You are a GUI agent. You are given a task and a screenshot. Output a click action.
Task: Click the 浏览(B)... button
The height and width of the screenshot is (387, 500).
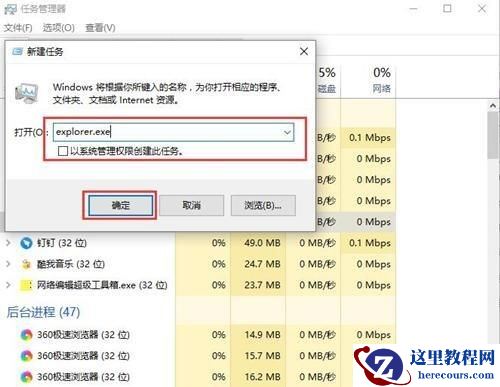pos(263,205)
